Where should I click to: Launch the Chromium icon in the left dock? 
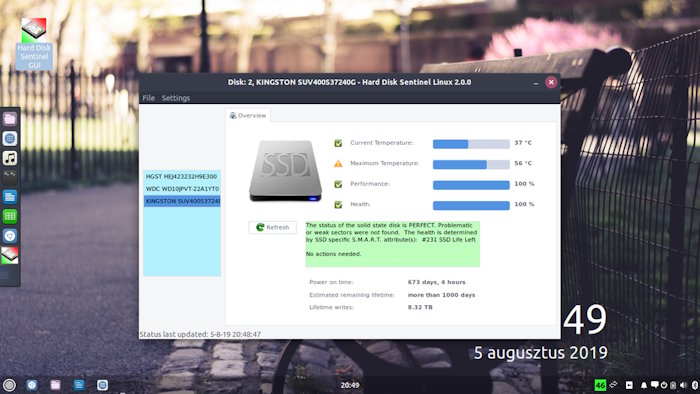coord(10,236)
